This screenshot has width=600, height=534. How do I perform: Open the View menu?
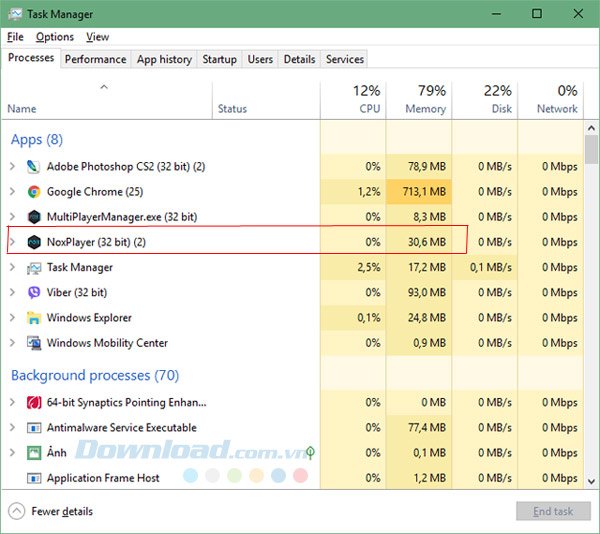click(x=98, y=37)
